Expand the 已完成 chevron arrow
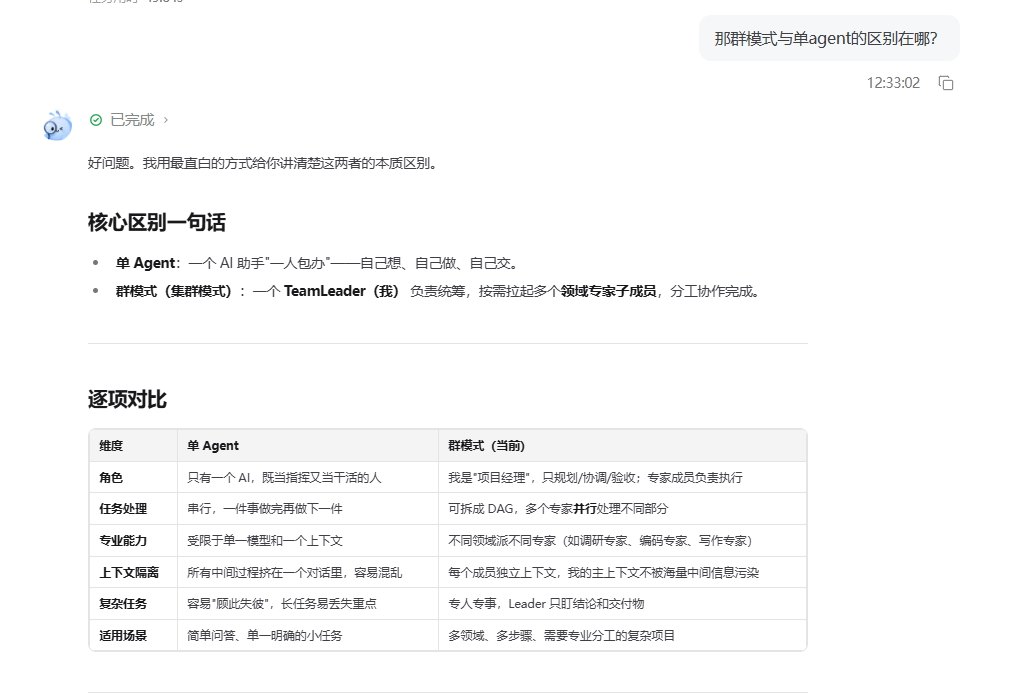Image resolution: width=1017 pixels, height=698 pixels. [x=166, y=120]
